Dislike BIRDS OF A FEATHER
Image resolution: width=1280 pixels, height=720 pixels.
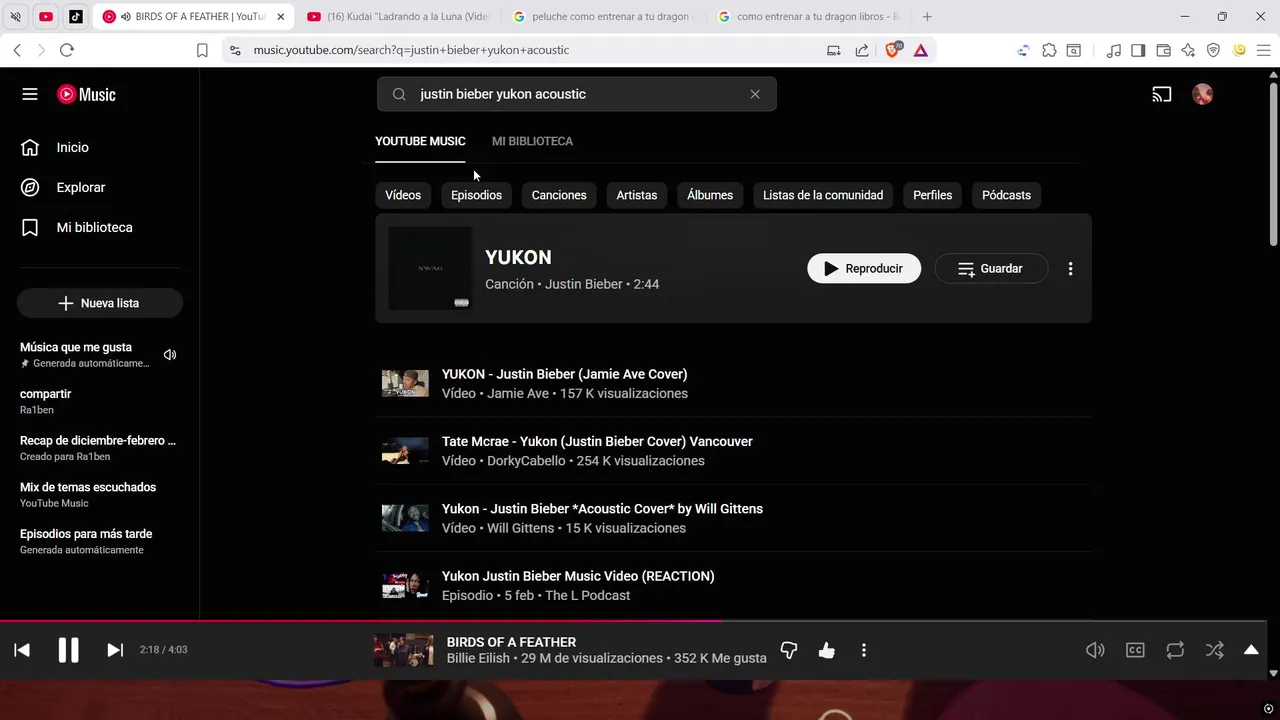click(x=789, y=650)
